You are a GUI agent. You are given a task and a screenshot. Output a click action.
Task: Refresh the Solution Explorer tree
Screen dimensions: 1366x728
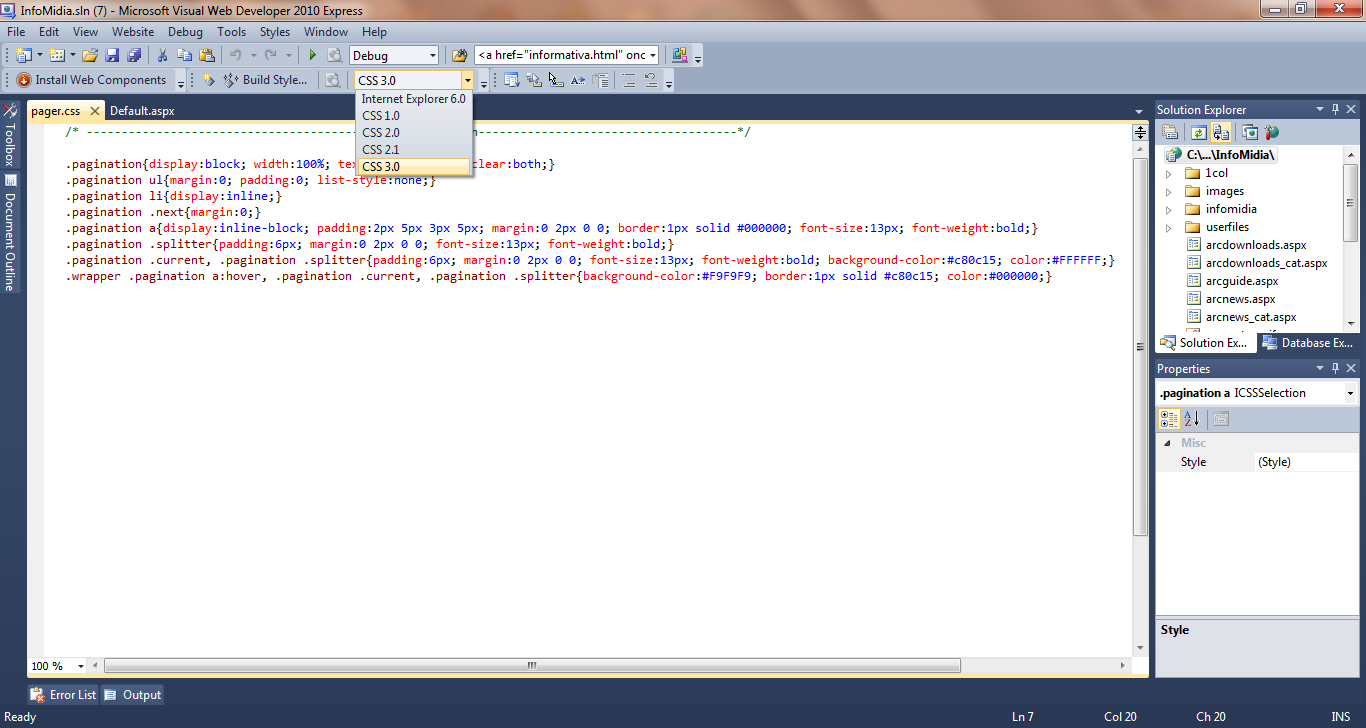[1198, 132]
